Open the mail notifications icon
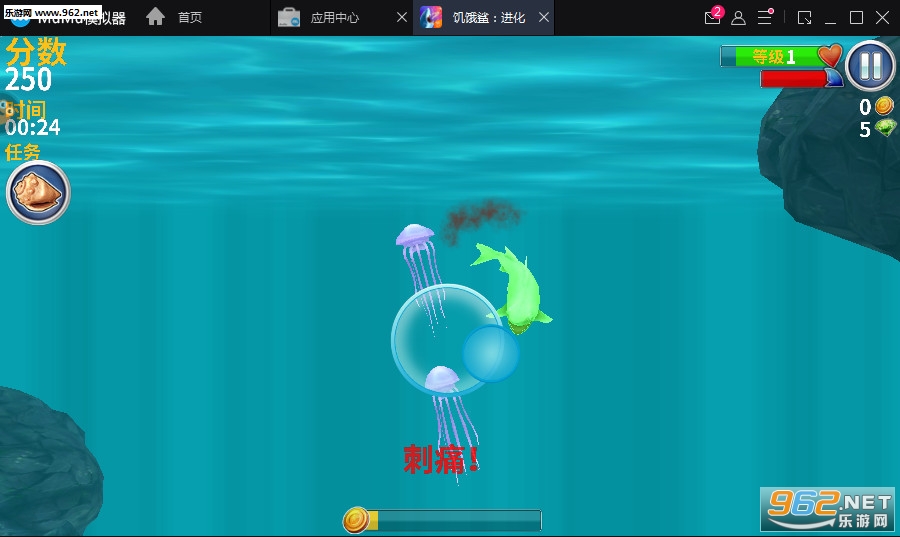900x537 pixels. click(x=712, y=18)
